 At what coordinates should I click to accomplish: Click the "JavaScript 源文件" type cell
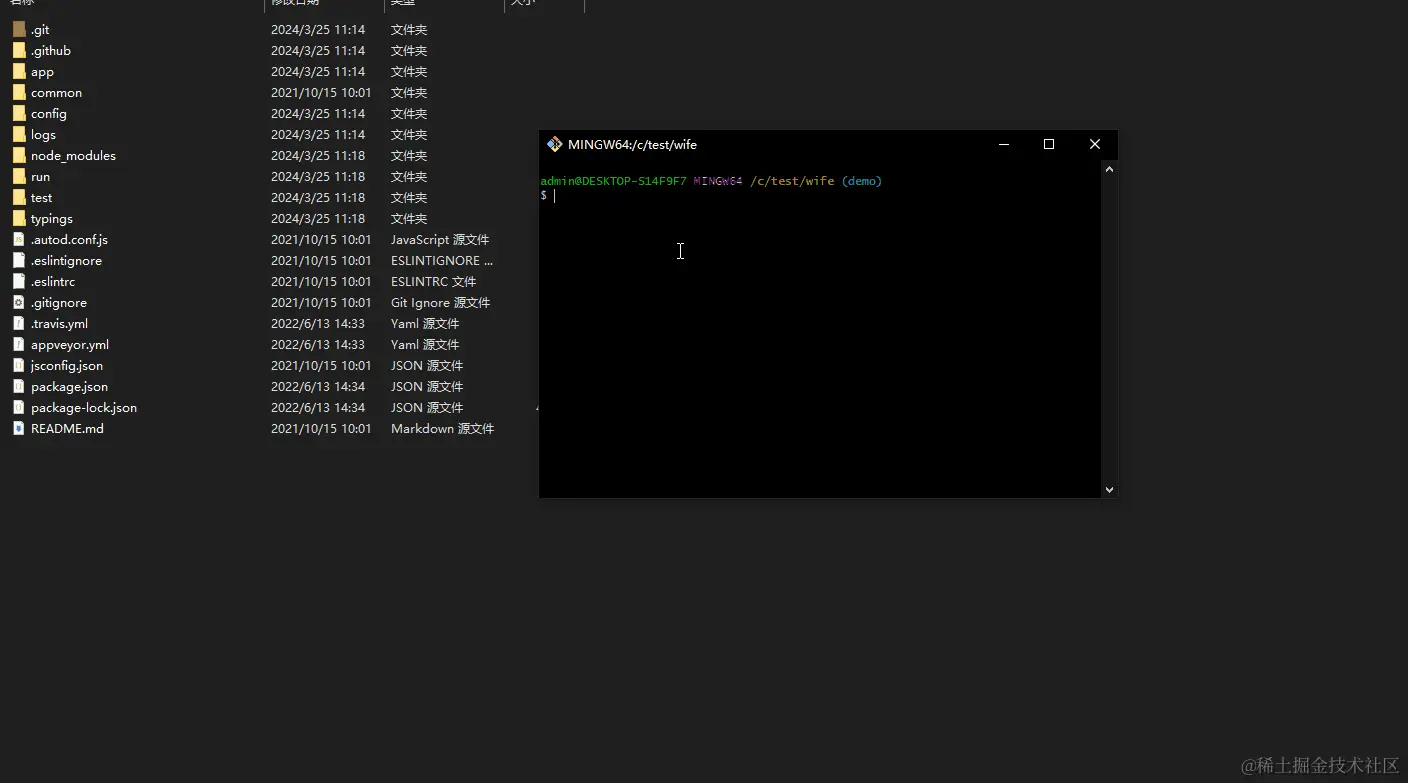440,240
